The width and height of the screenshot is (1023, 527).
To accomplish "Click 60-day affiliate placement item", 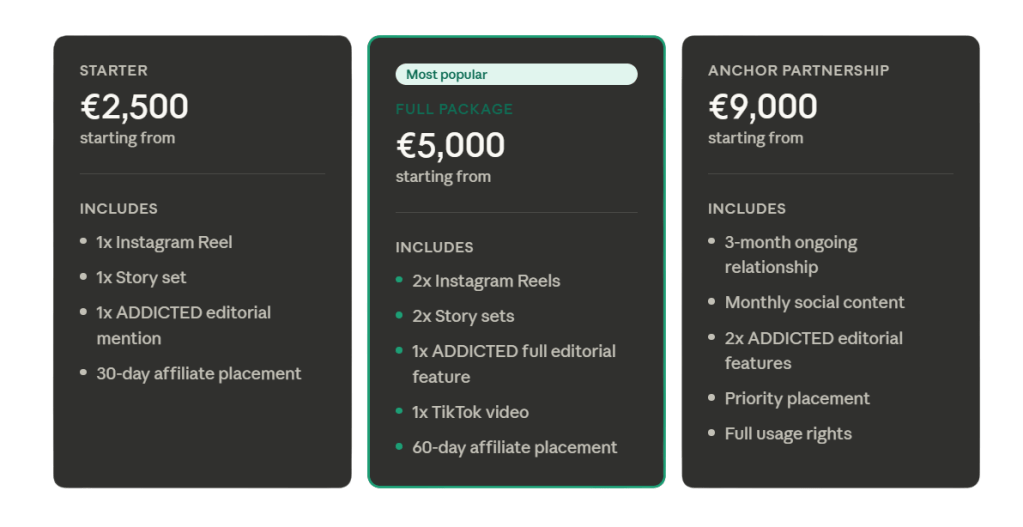I will 514,447.
